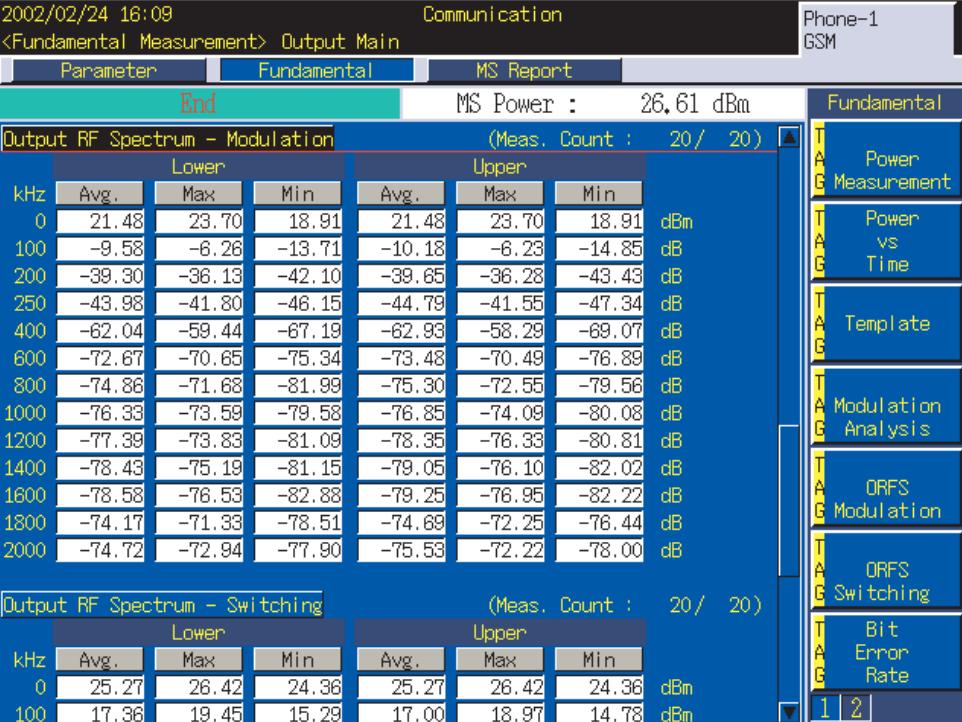Select the Fundamental tab
Image resolution: width=962 pixels, height=722 pixels.
(316, 71)
